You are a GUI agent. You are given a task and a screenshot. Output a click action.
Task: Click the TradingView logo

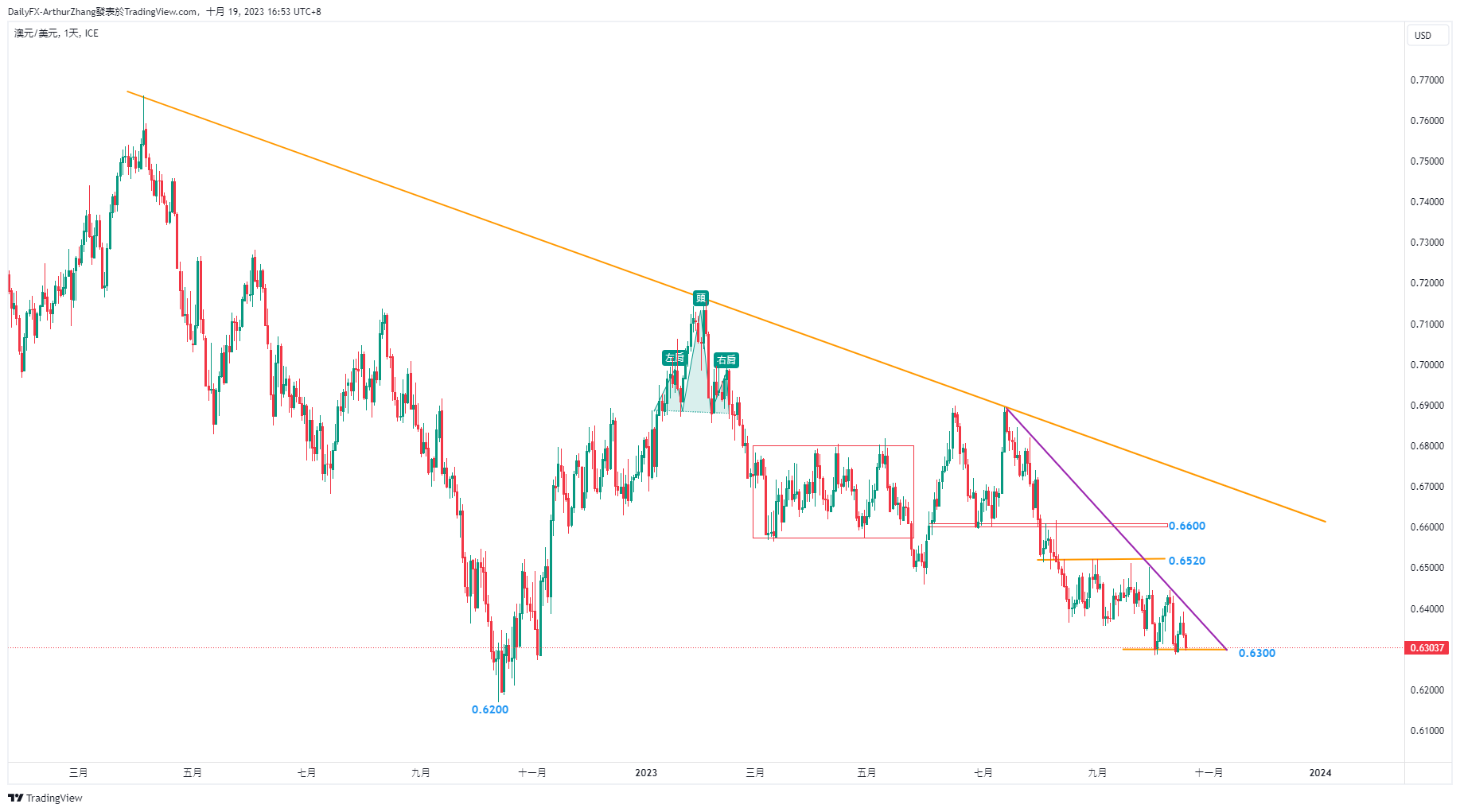tap(45, 798)
